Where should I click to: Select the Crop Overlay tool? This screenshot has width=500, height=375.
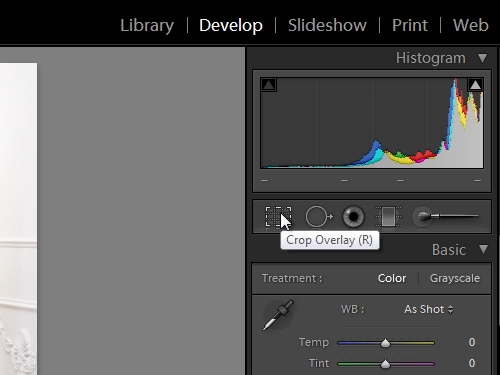(278, 217)
